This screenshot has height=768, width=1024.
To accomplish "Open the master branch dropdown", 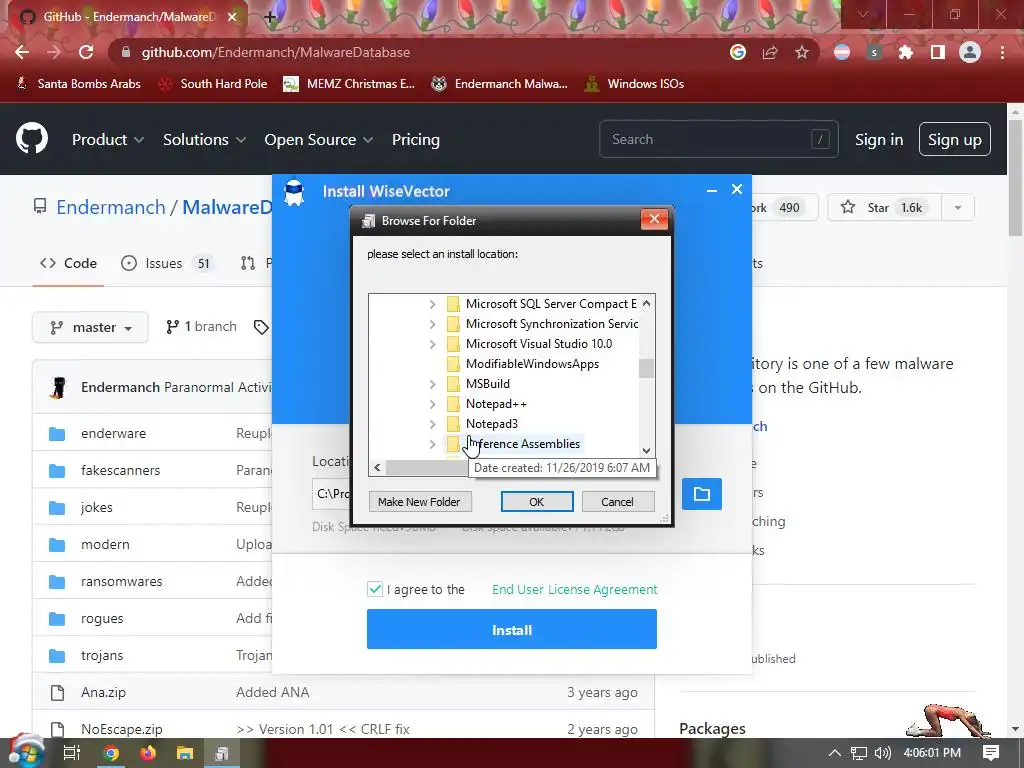I will click(90, 327).
